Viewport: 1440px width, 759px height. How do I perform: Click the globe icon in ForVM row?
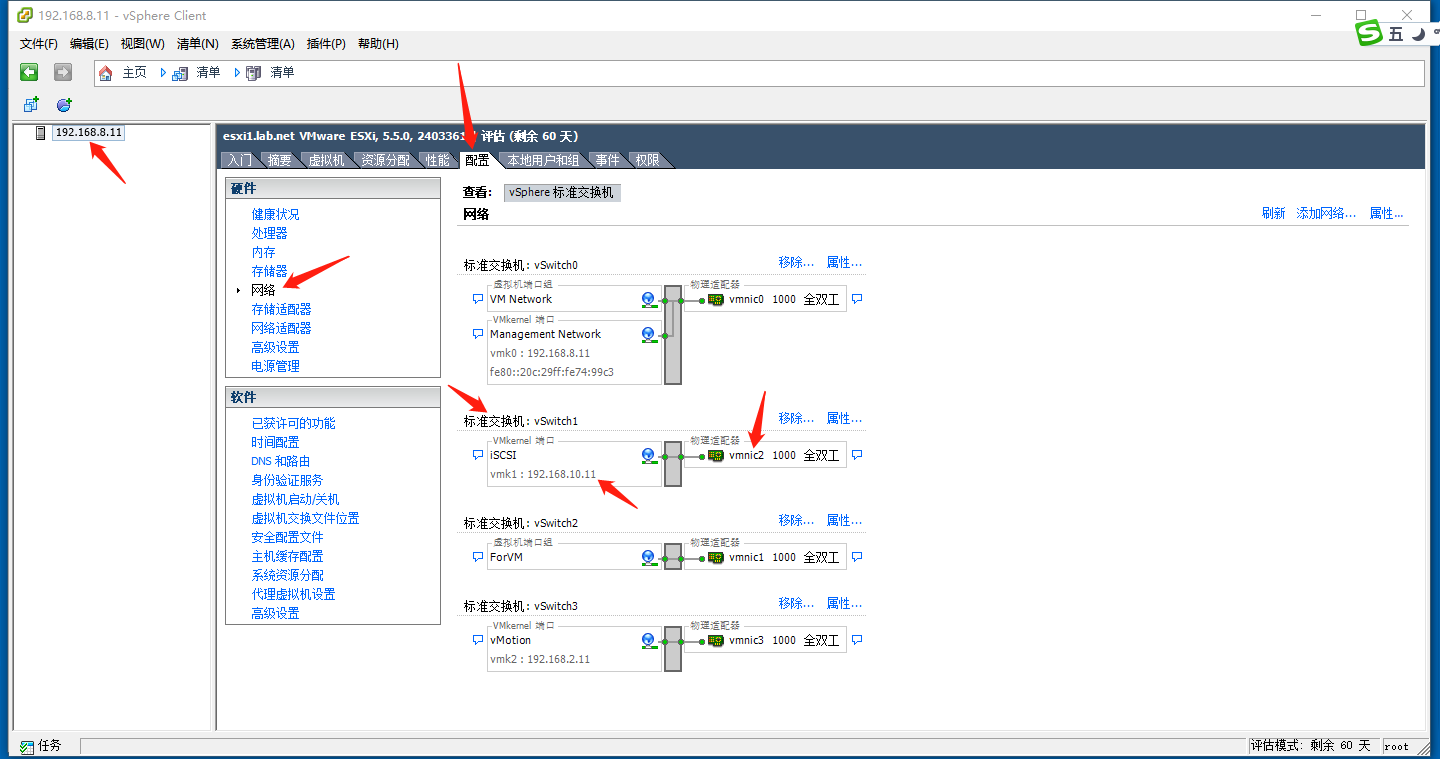(x=648, y=558)
